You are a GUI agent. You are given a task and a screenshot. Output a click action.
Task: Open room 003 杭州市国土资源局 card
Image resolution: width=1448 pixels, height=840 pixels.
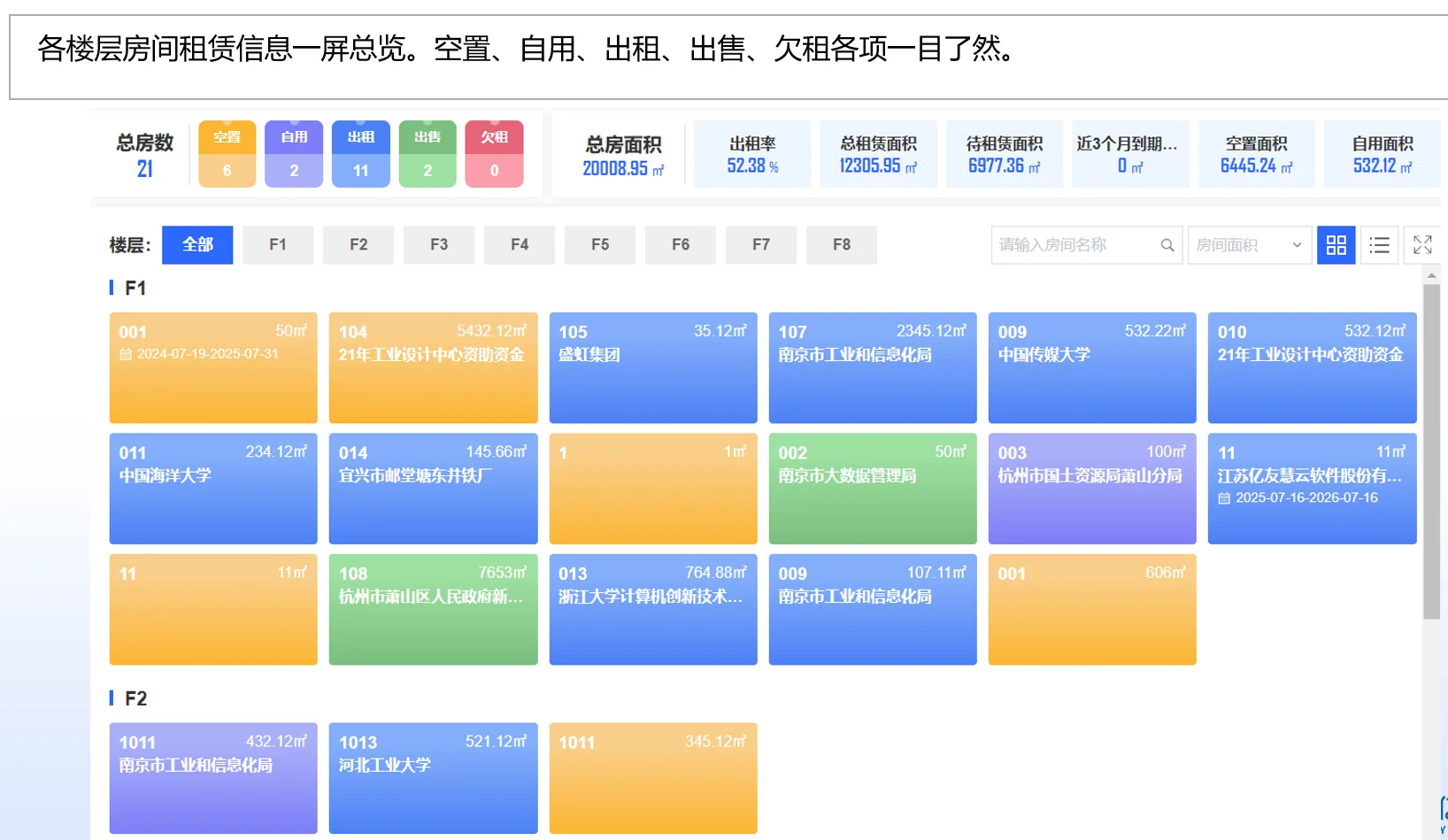tap(1092, 489)
